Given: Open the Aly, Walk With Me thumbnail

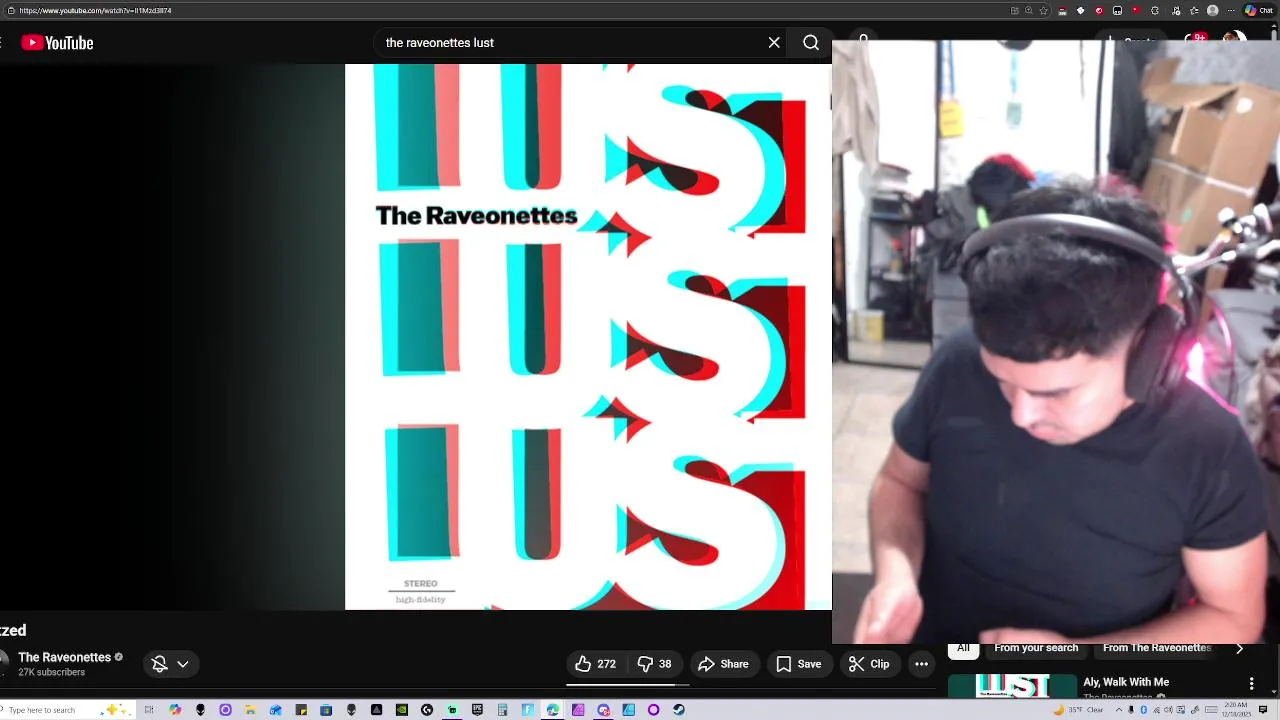Looking at the screenshot, I should pos(1012,686).
